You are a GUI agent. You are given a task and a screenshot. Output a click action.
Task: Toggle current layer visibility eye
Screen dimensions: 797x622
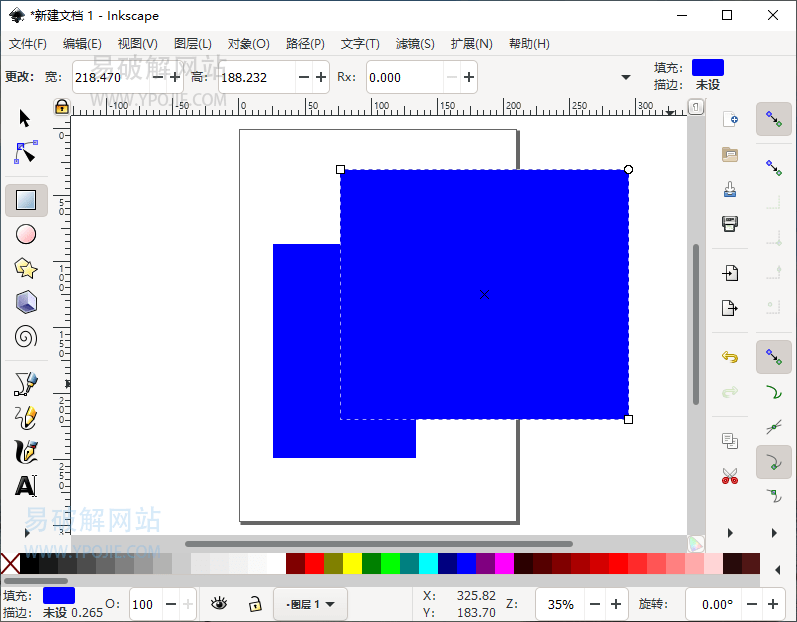pyautogui.click(x=219, y=604)
